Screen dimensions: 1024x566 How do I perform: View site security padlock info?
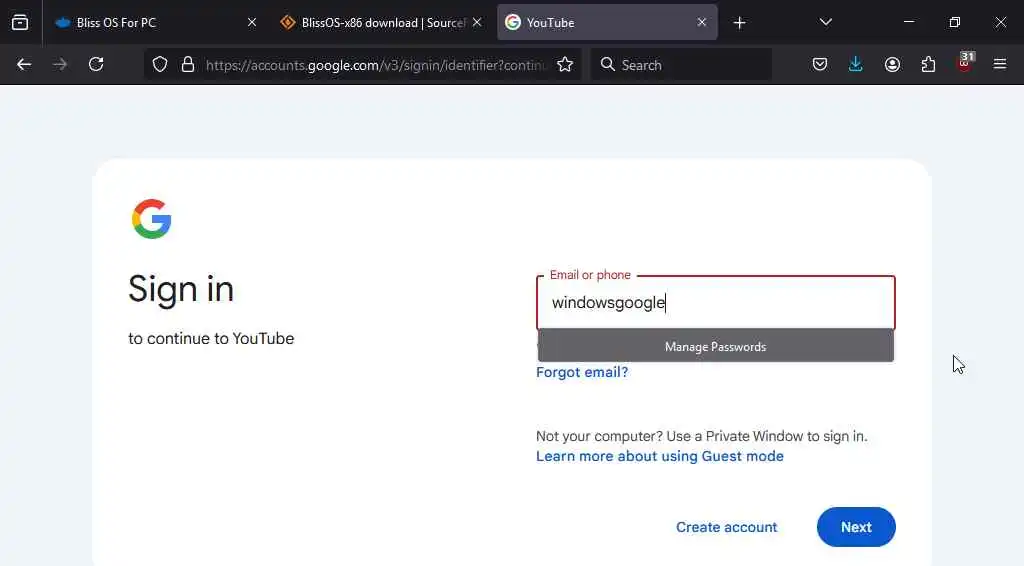point(188,65)
